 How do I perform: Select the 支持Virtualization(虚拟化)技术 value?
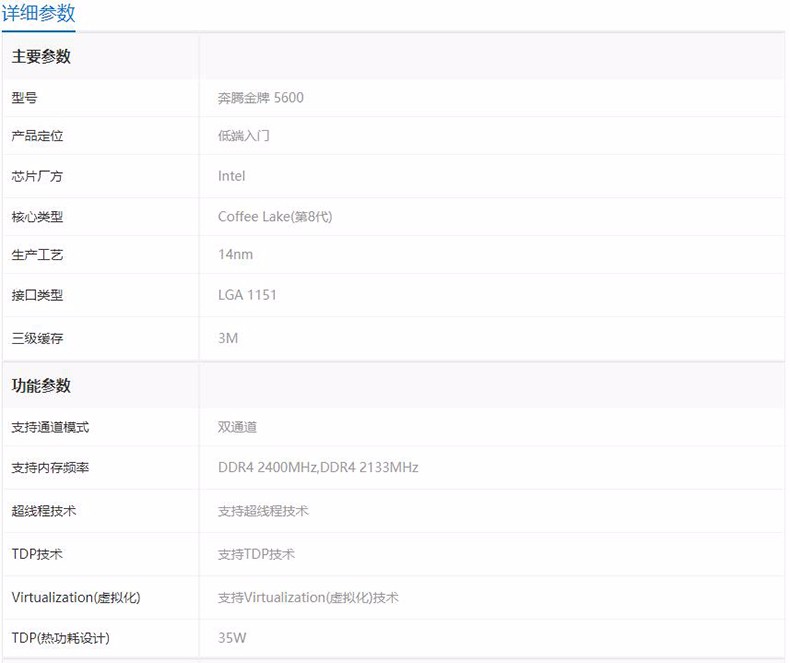[x=308, y=598]
